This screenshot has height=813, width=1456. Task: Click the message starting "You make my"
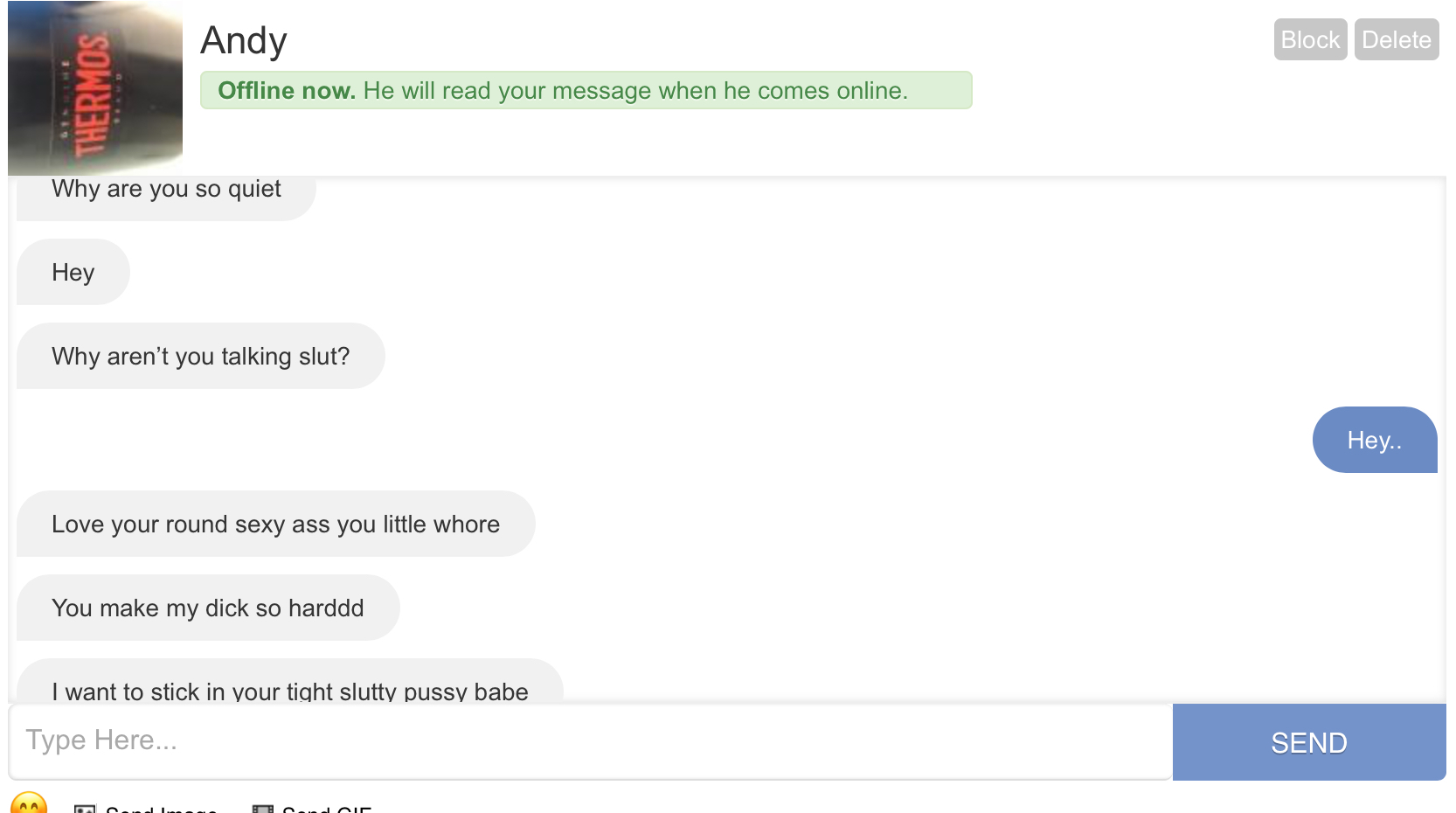click(208, 608)
